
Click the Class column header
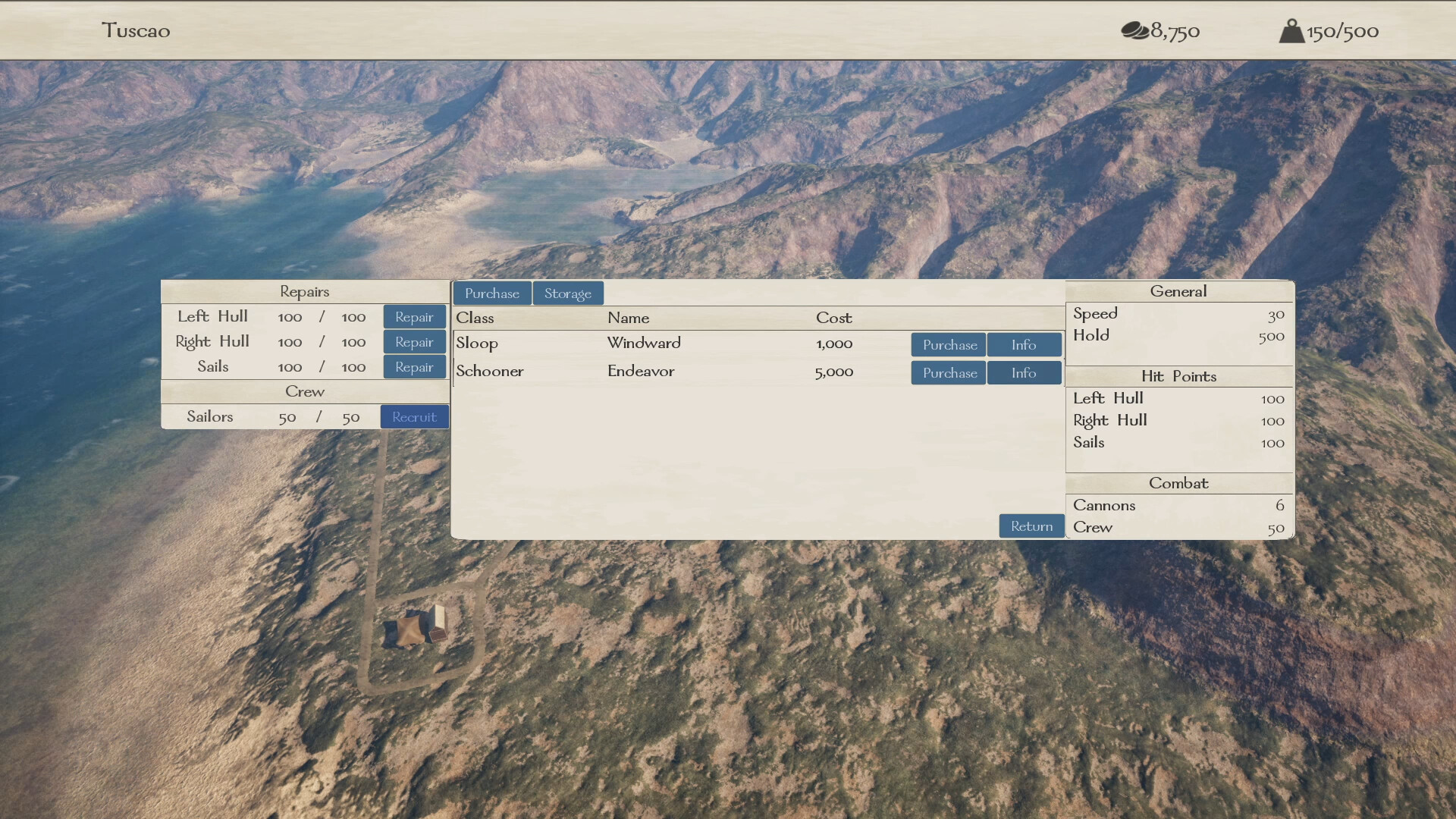[475, 318]
